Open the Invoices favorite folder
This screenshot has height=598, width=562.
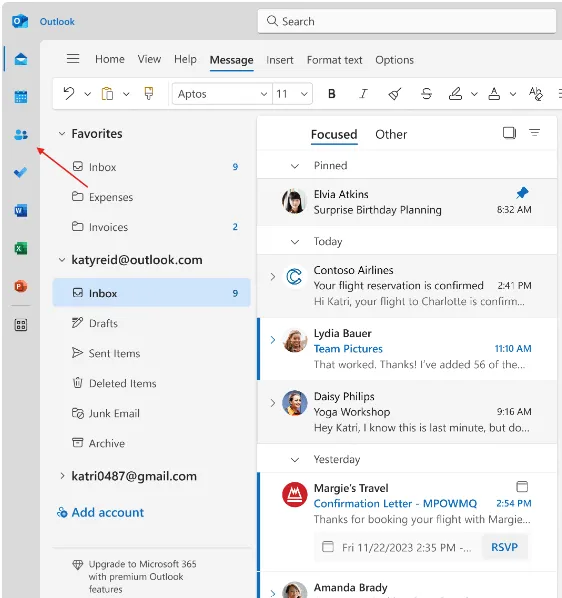(x=152, y=227)
